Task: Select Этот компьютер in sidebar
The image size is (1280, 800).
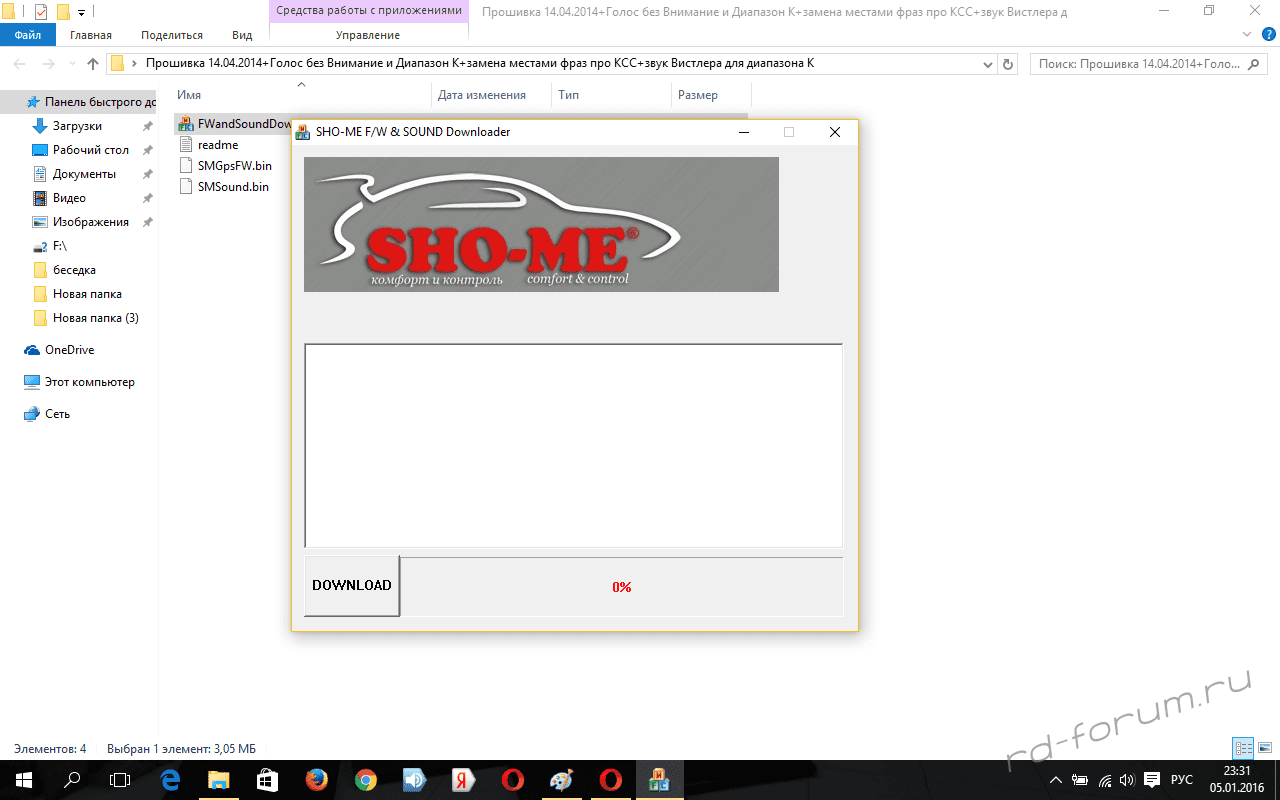Action: 89,382
